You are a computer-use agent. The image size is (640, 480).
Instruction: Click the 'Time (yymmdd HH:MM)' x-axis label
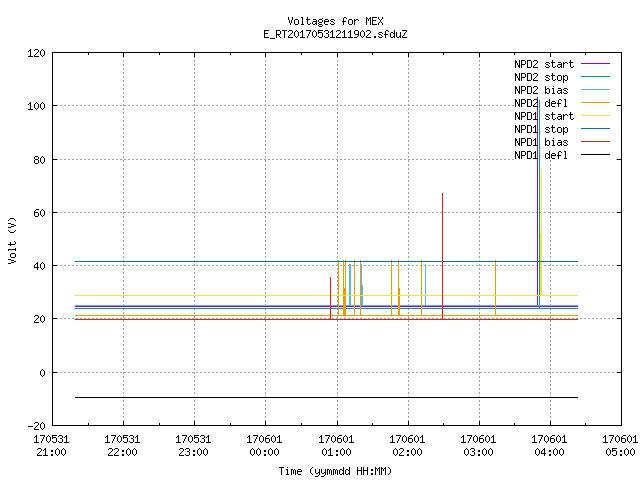point(335,471)
